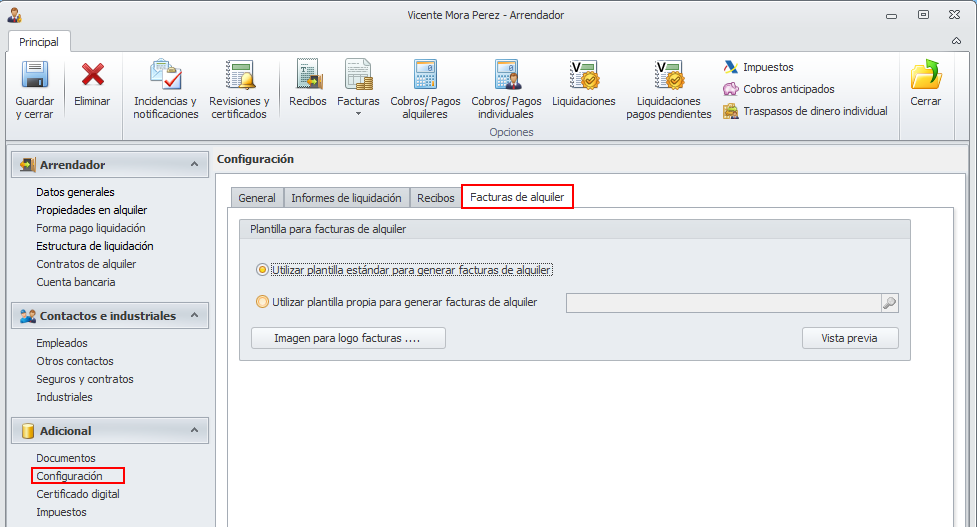The image size is (977, 527).
Task: Click Cobros anticipados piggy bank item
Action: pyautogui.click(x=778, y=89)
